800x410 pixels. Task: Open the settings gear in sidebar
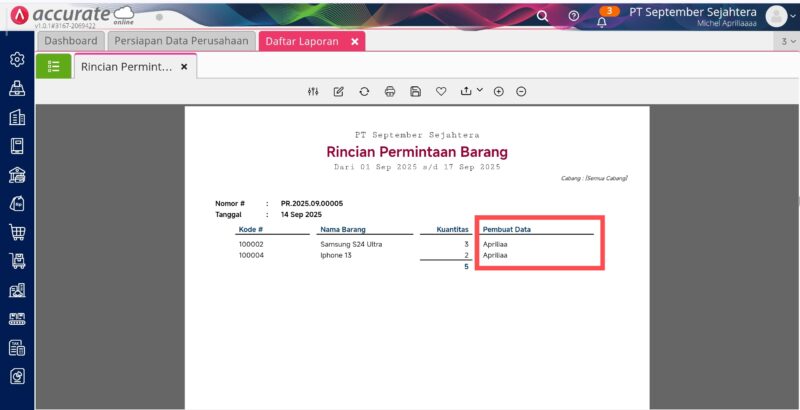coord(17,60)
